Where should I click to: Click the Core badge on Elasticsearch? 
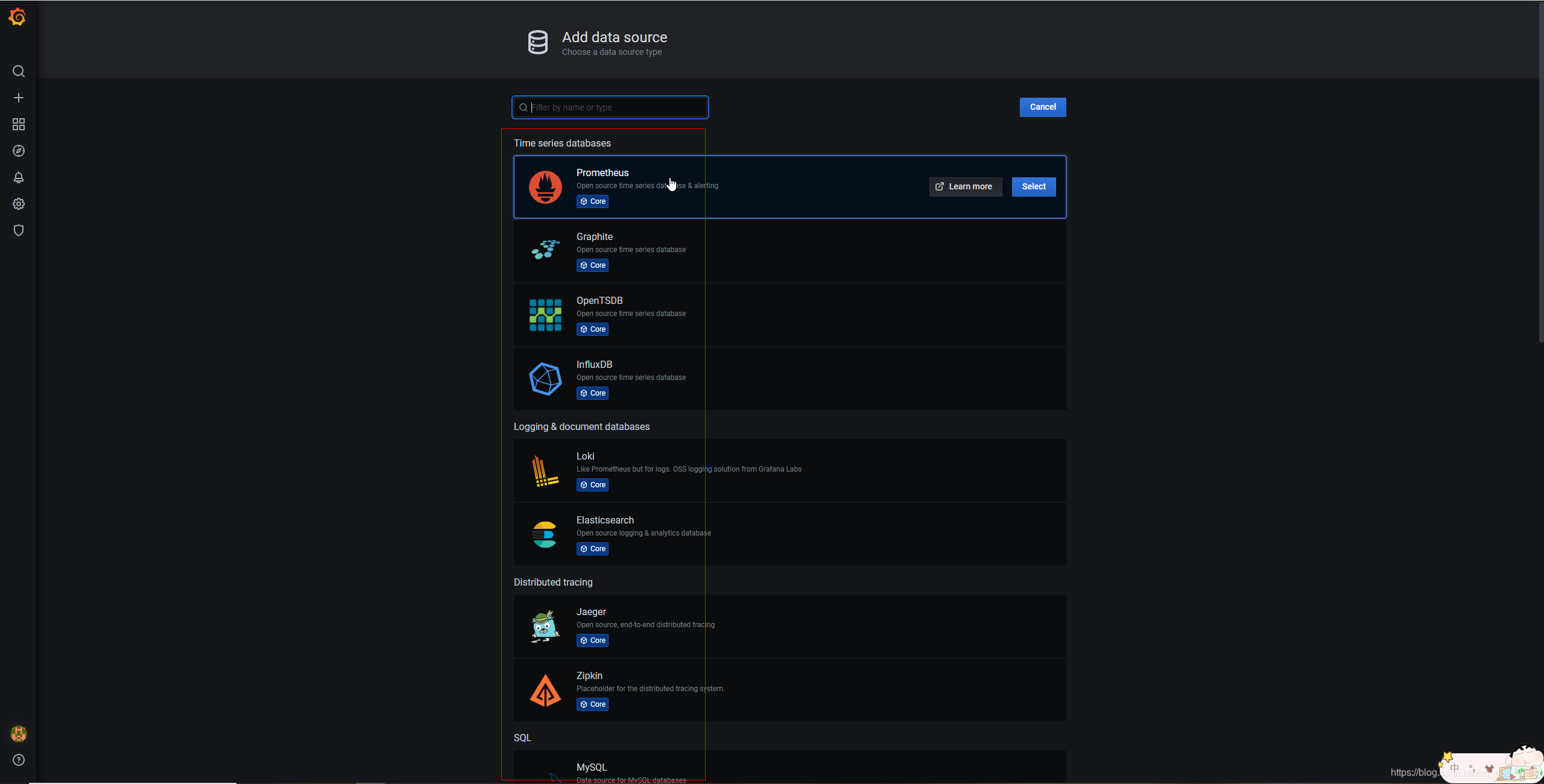pyautogui.click(x=592, y=548)
